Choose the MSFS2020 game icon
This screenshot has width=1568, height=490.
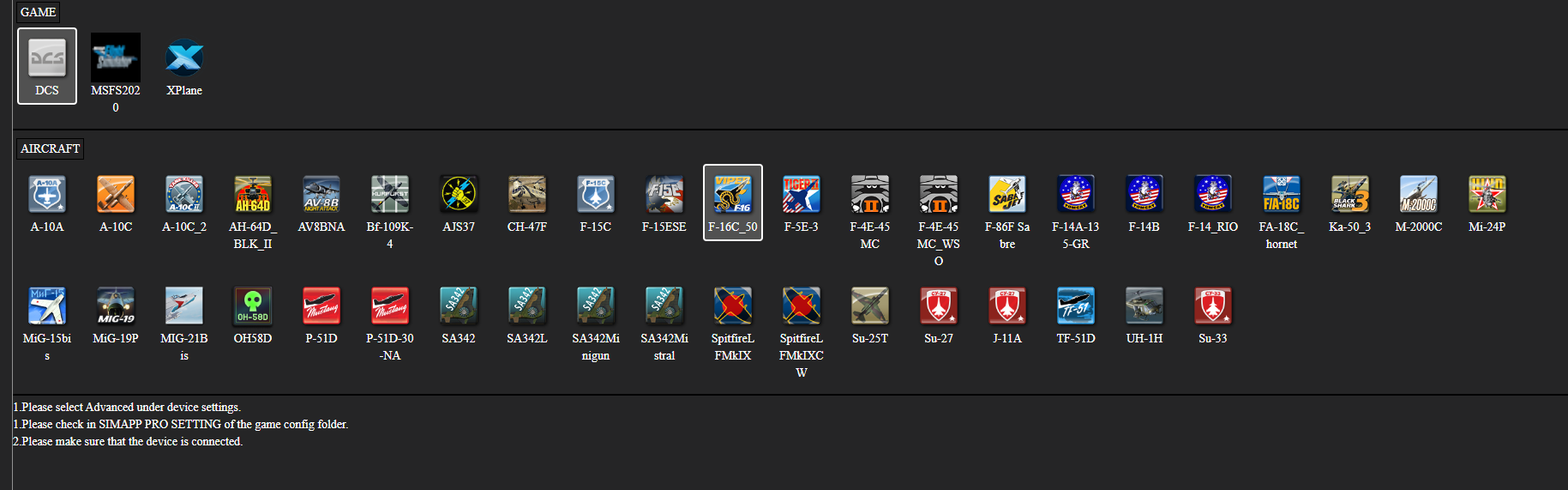pos(116,57)
